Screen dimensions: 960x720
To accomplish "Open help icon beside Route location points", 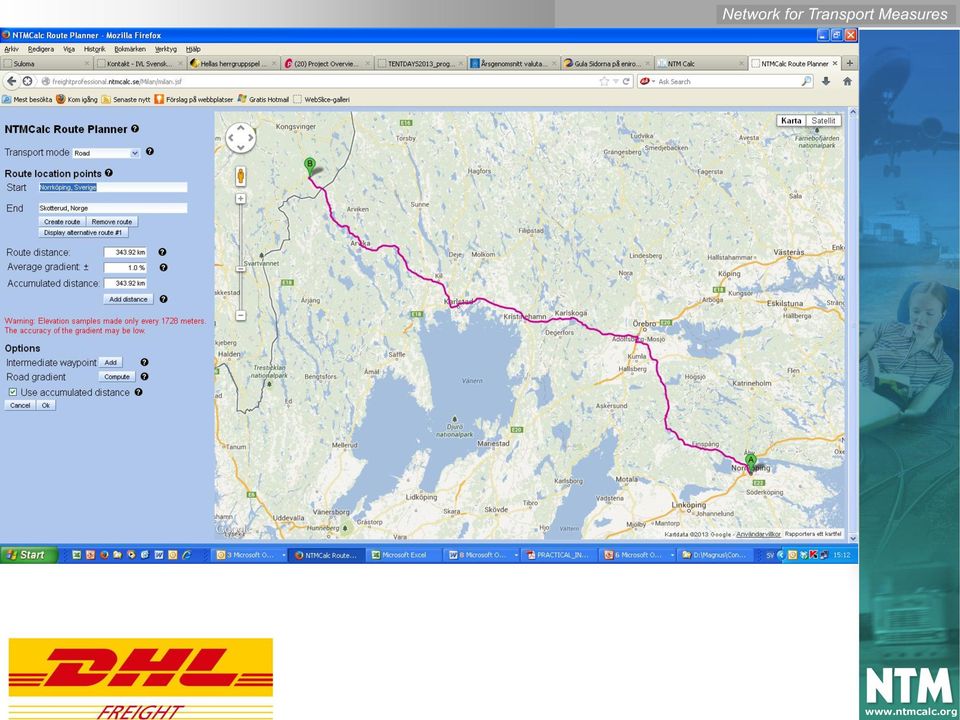I will pos(108,173).
